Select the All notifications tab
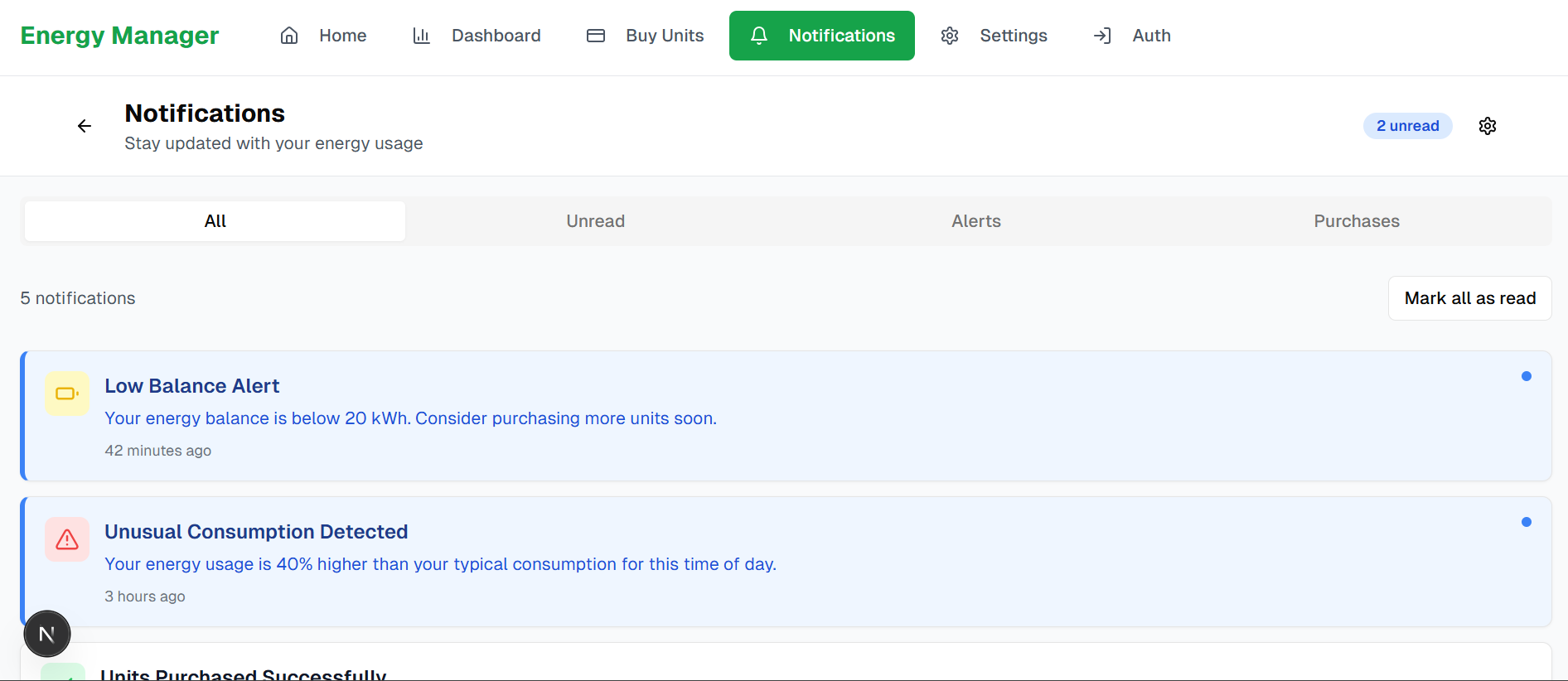 (215, 221)
